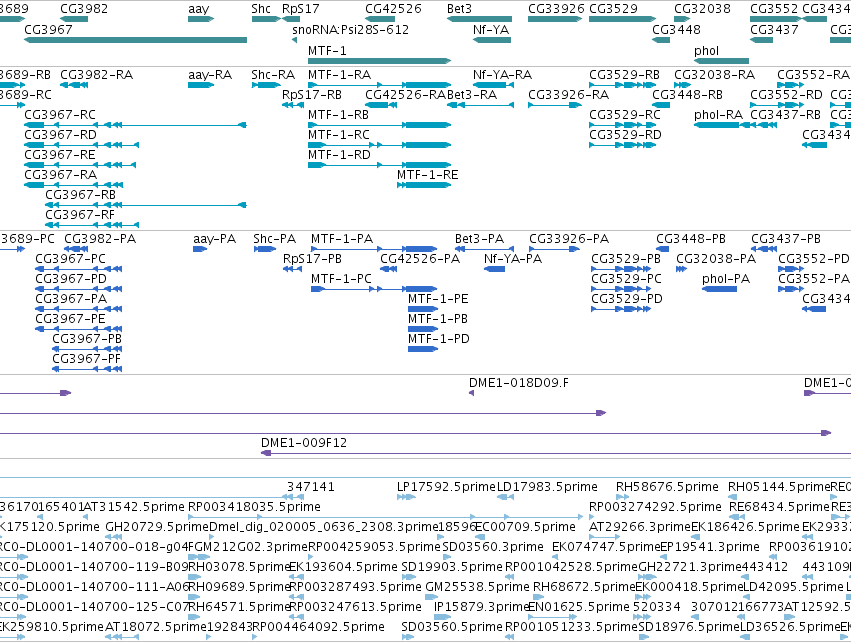This screenshot has height=642, width=851.
Task: Click the 347141 EST label
Action: point(310,486)
